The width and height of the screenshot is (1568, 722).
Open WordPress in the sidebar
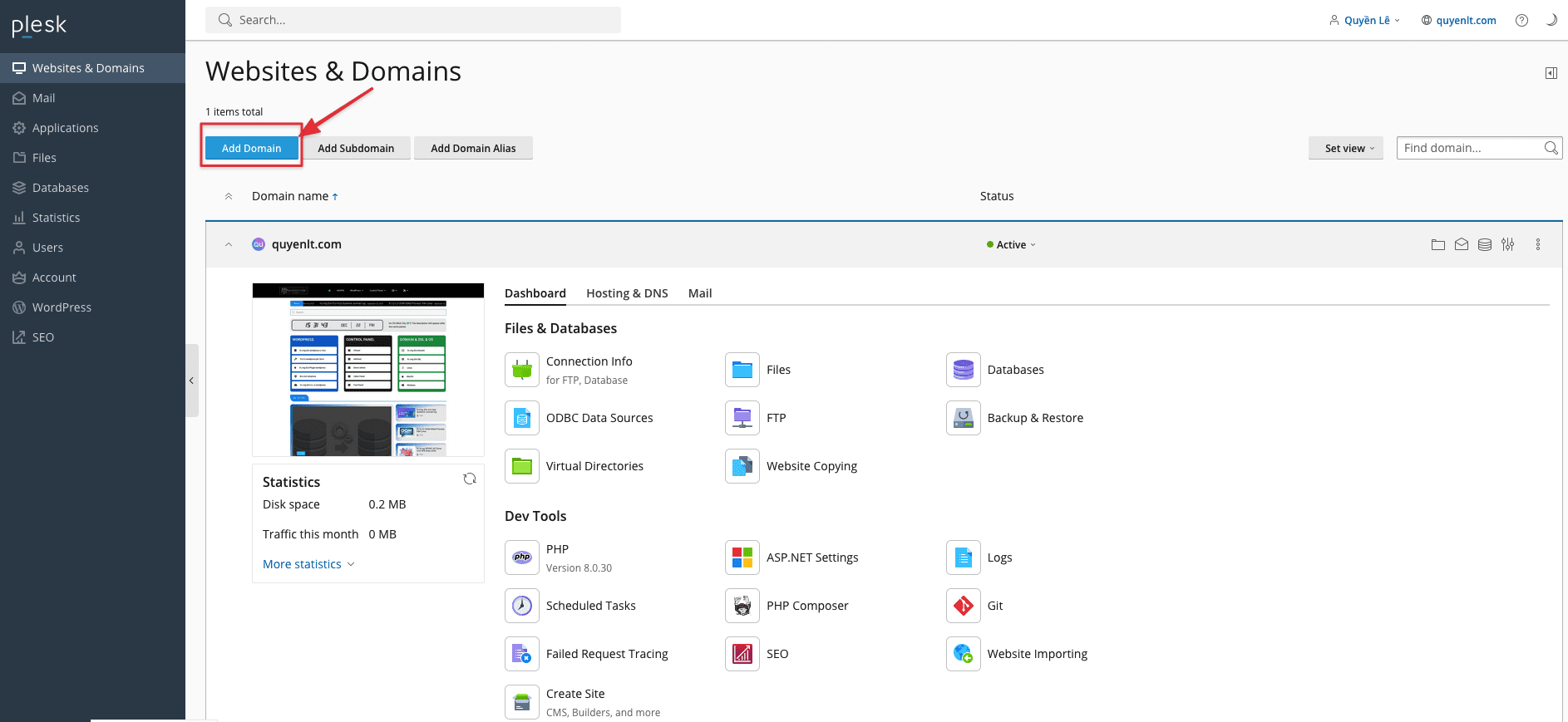pos(62,307)
